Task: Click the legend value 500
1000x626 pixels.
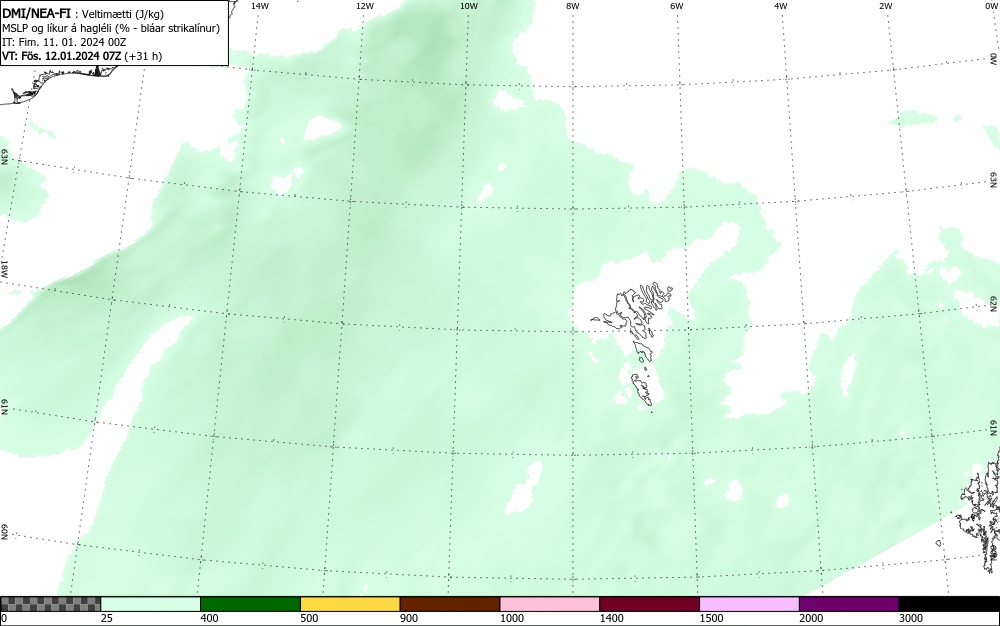Action: [x=309, y=618]
